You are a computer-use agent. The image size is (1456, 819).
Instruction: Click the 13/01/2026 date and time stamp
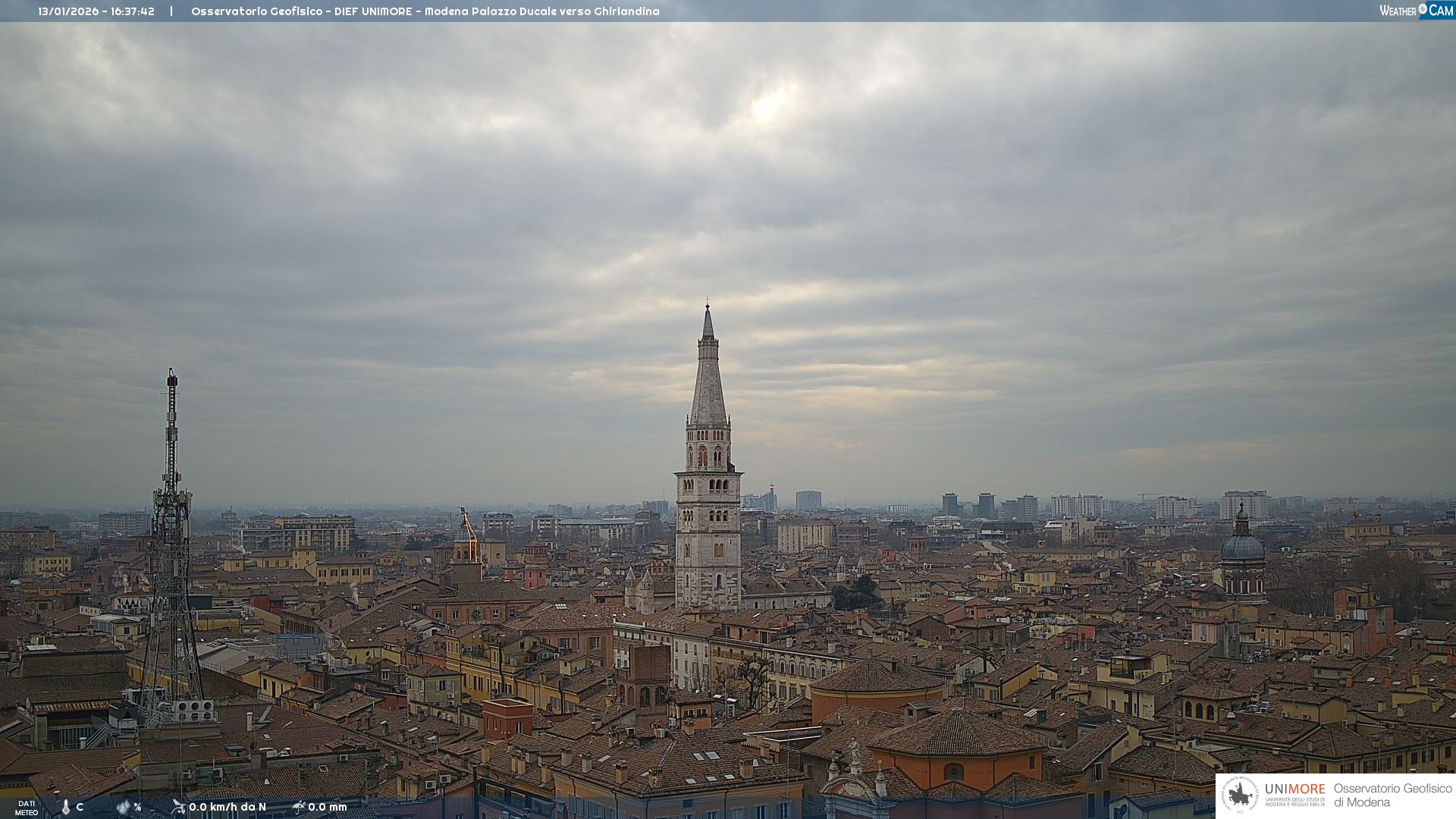click(x=96, y=11)
